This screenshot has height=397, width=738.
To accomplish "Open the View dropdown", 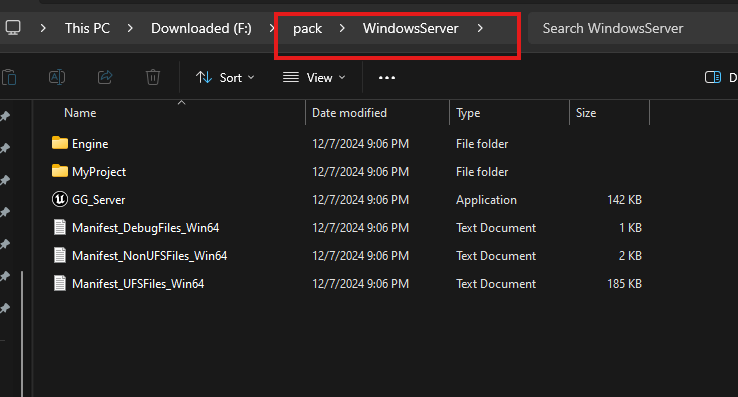I will [314, 78].
